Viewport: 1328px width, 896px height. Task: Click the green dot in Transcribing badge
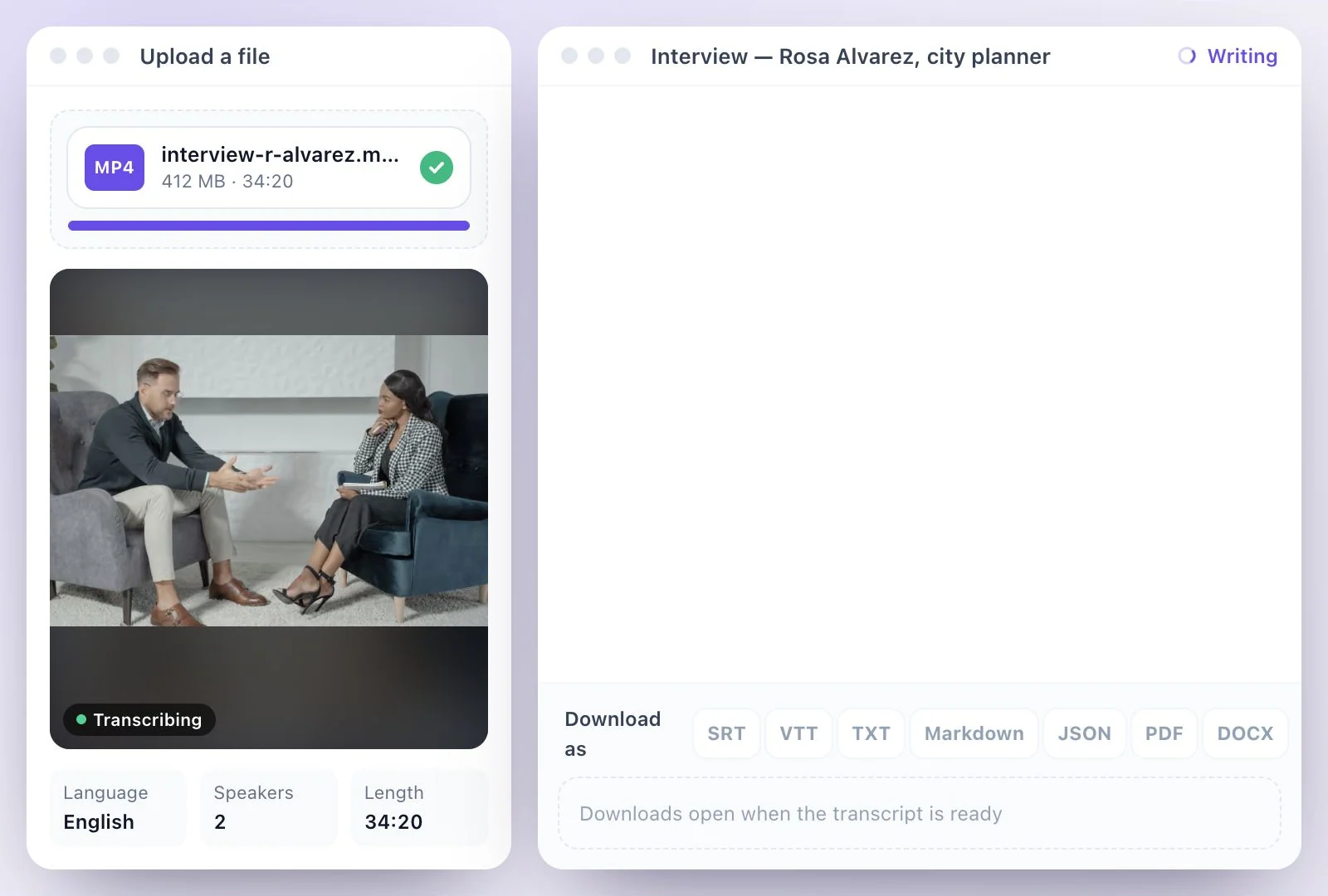[x=81, y=719]
